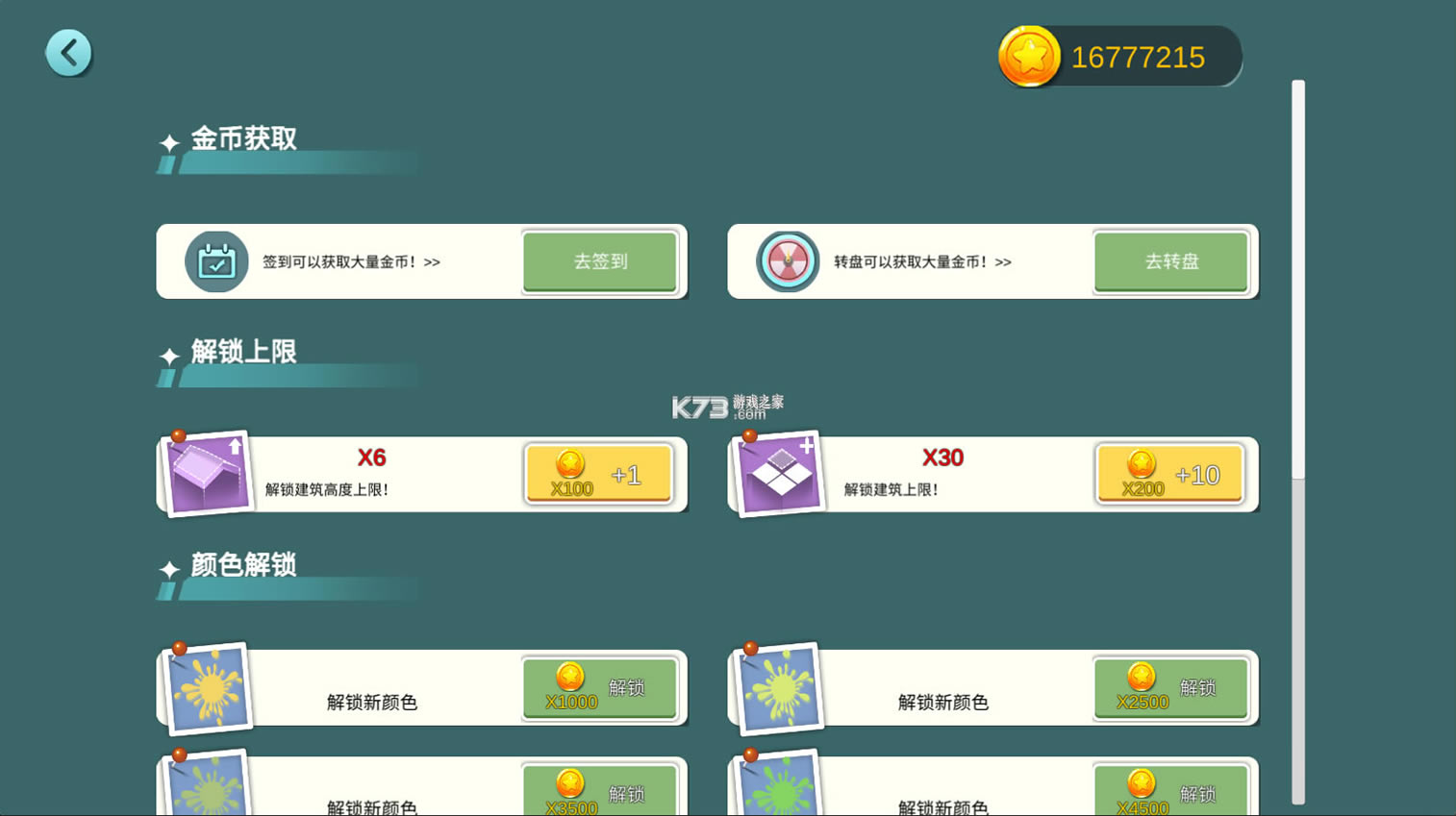Open spin wheel via 去转盘 button
Viewport: 1456px width, 816px height.
point(1171,261)
